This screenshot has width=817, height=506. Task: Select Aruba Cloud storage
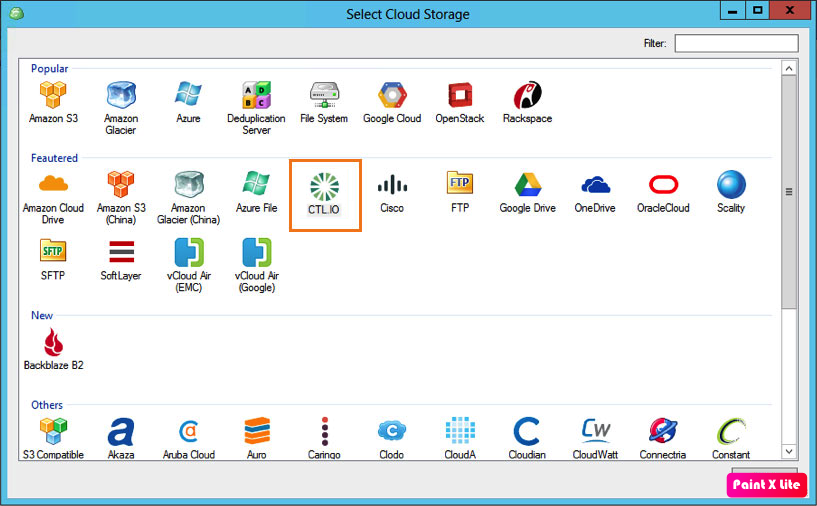[189, 431]
